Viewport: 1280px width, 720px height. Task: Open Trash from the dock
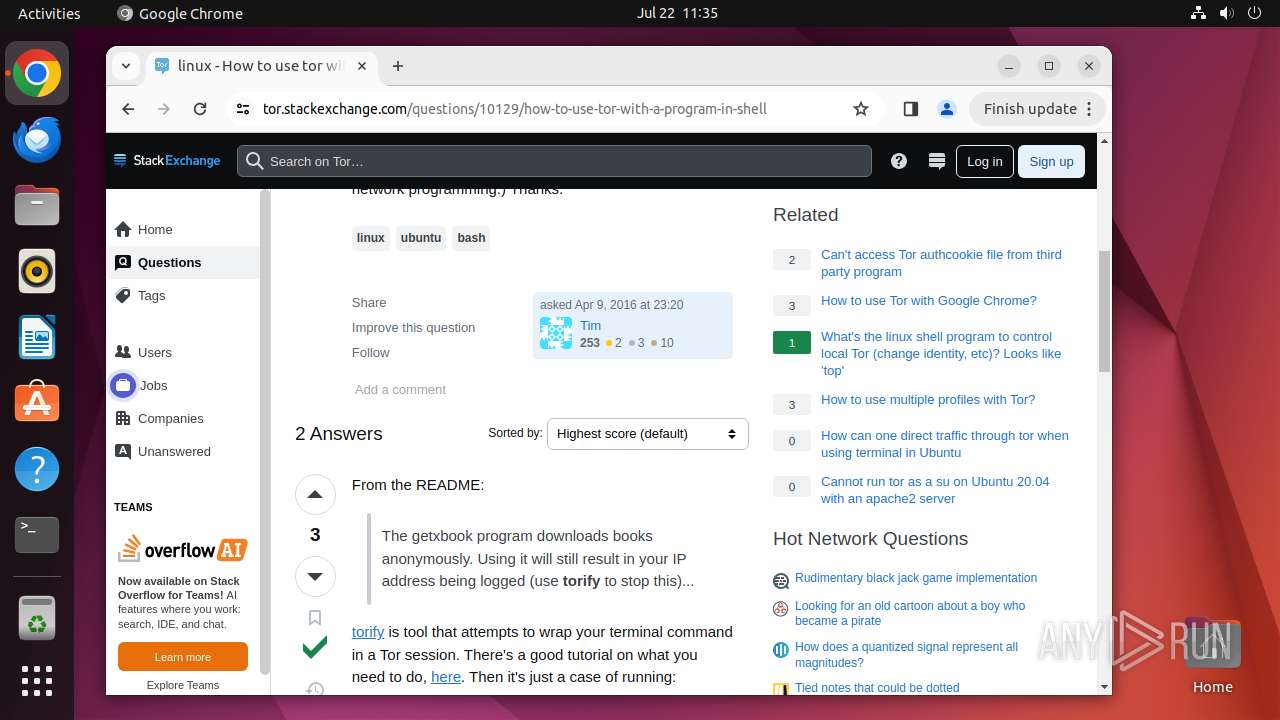[37, 617]
